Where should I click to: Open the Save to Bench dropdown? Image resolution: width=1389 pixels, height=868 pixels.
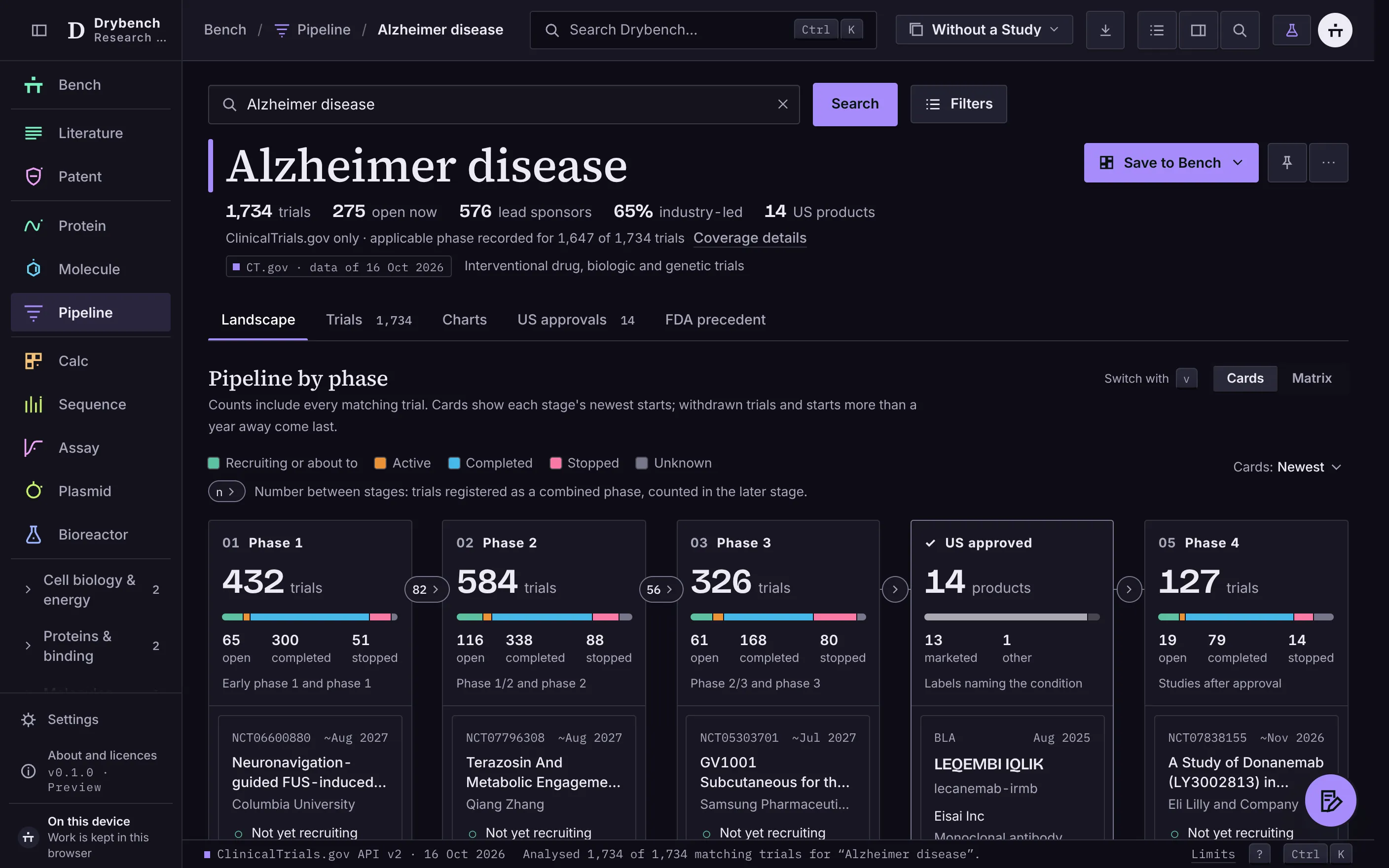pyautogui.click(x=1171, y=162)
